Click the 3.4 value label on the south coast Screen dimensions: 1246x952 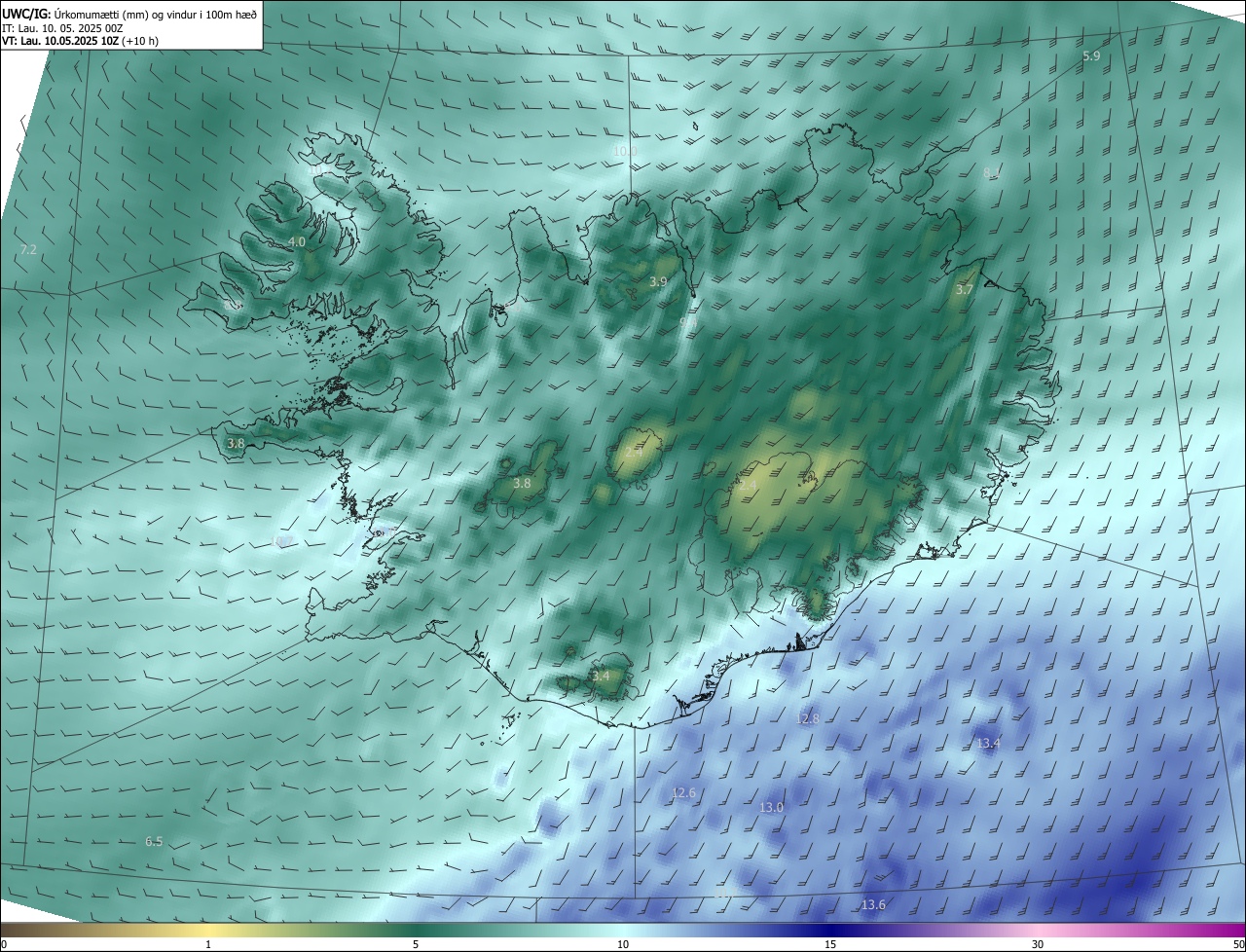601,676
